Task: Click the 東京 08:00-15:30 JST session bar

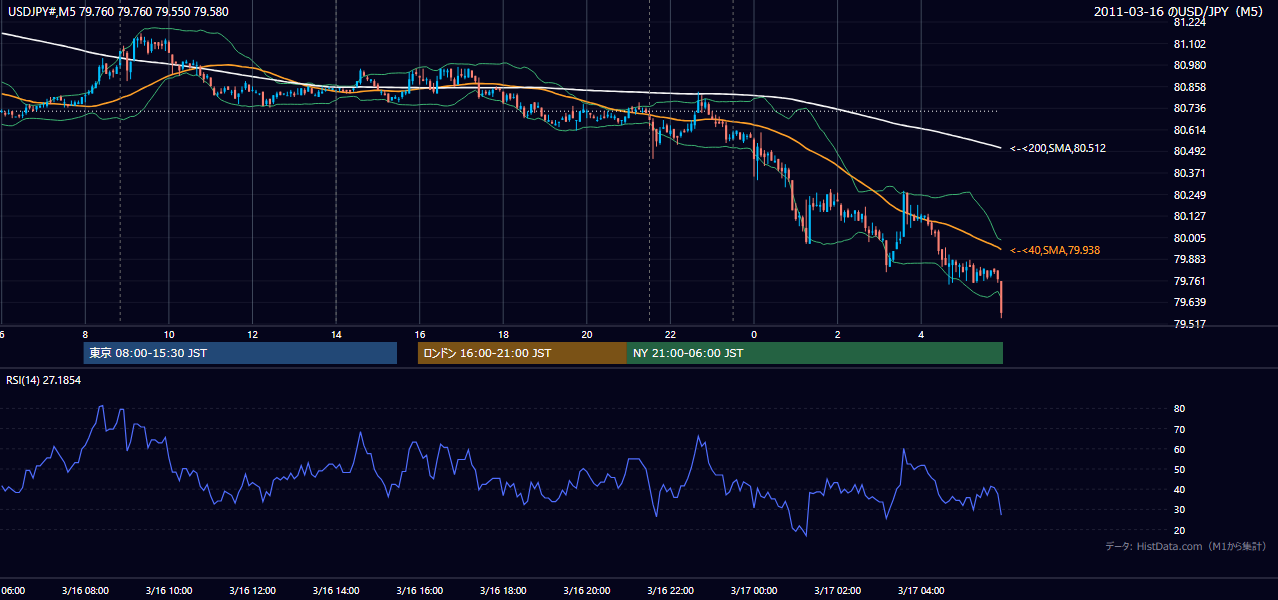Action: tap(240, 353)
